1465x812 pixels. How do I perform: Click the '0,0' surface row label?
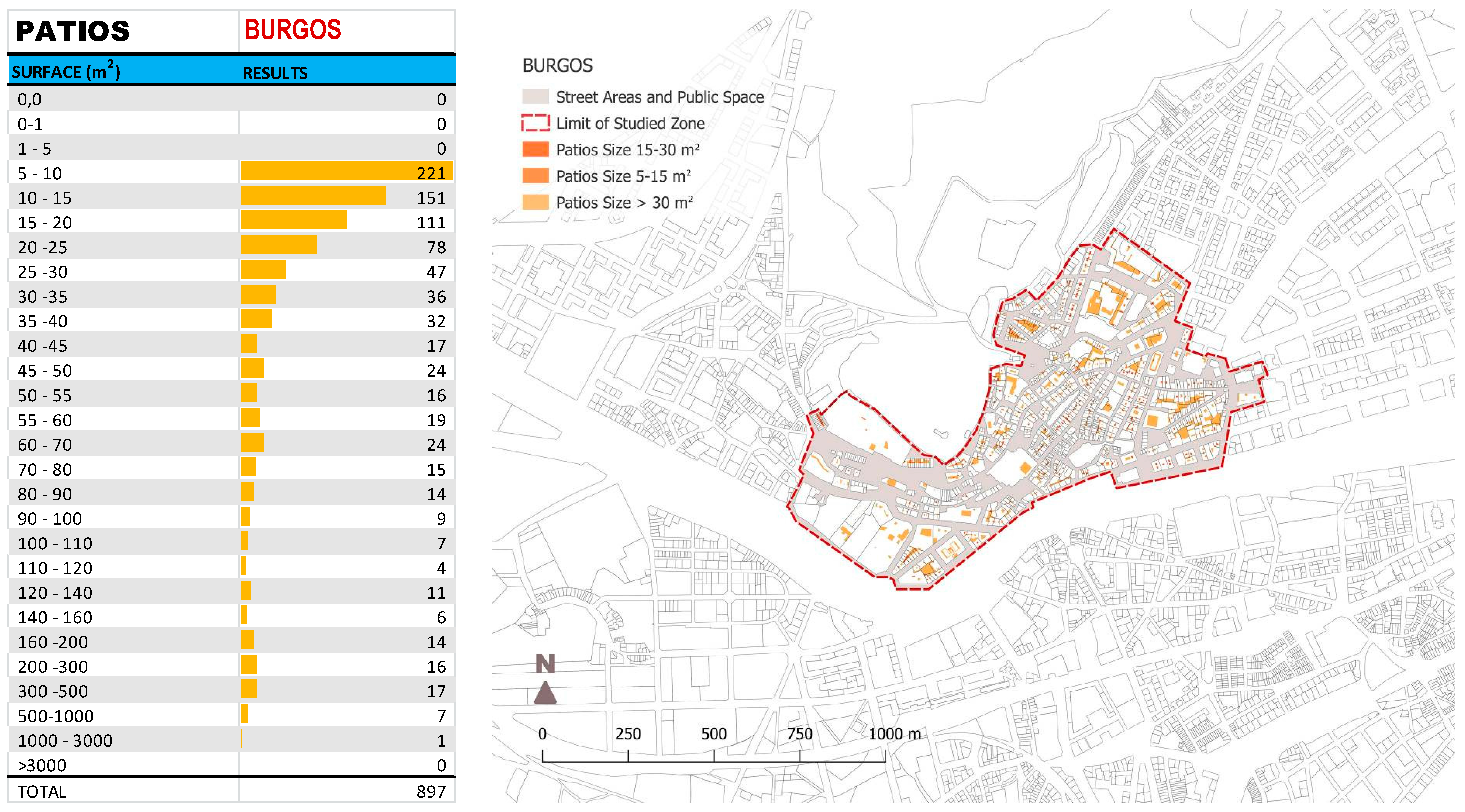(x=29, y=99)
